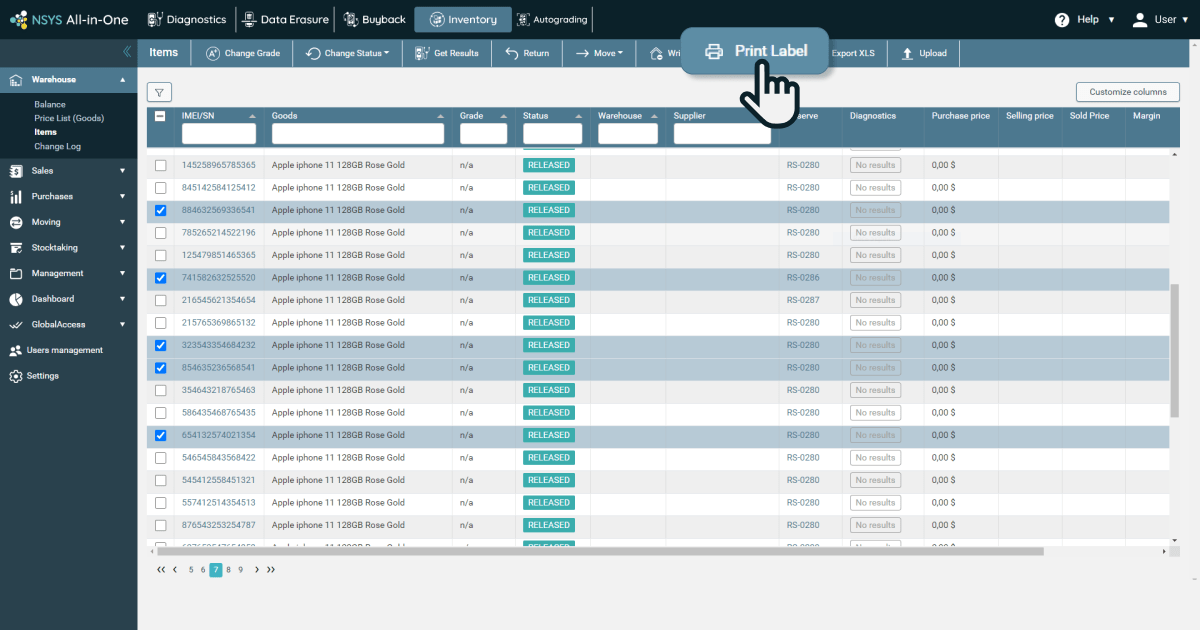Screen dimensions: 1200x630
Task: Open Settings gear icon in sidebar
Action: 16,376
